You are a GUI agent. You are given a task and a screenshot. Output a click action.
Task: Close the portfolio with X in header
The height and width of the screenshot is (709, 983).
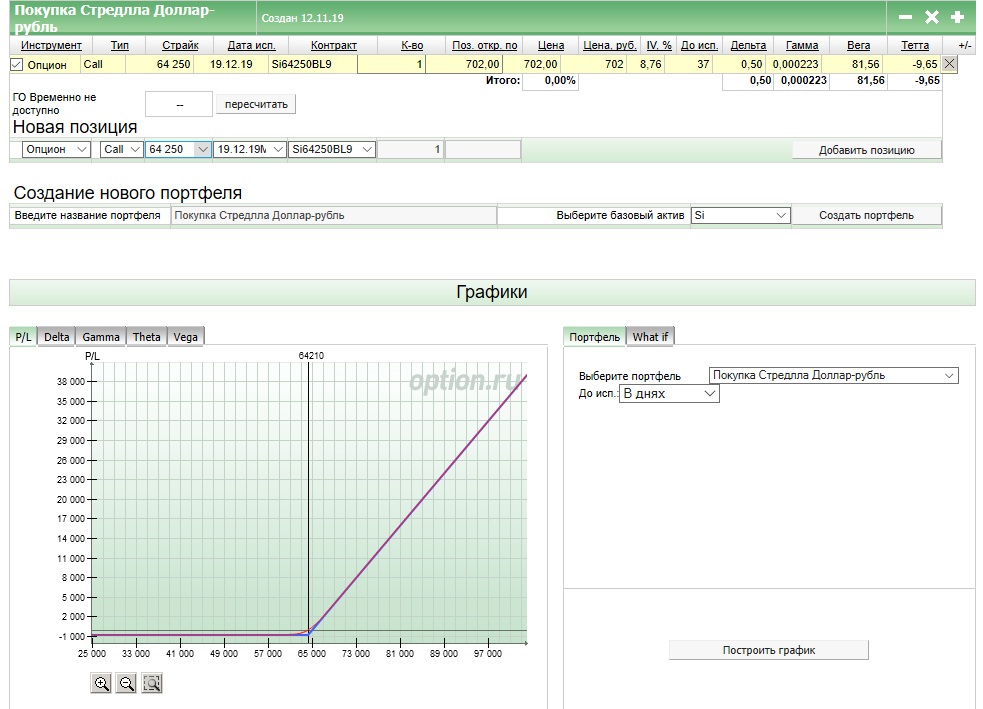coord(932,18)
